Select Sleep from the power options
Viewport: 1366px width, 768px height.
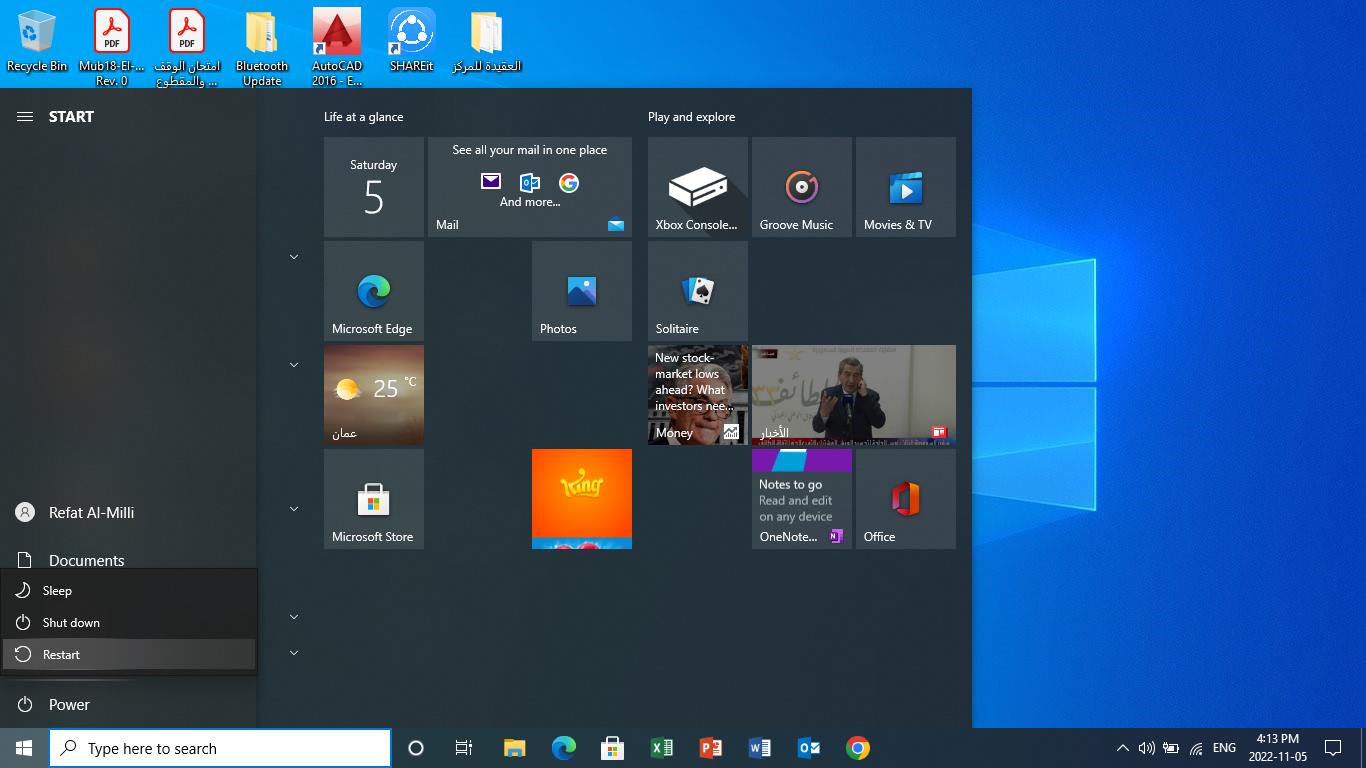57,591
